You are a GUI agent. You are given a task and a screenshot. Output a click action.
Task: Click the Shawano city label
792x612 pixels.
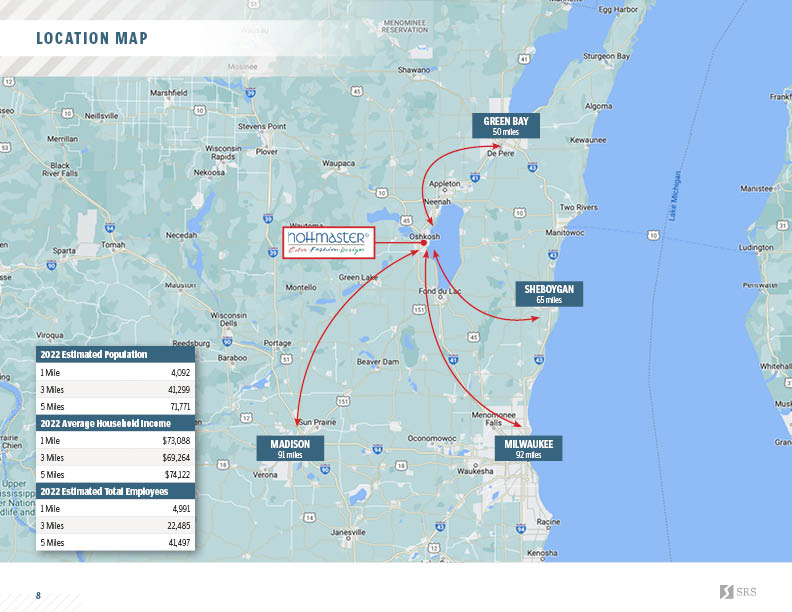pos(414,70)
